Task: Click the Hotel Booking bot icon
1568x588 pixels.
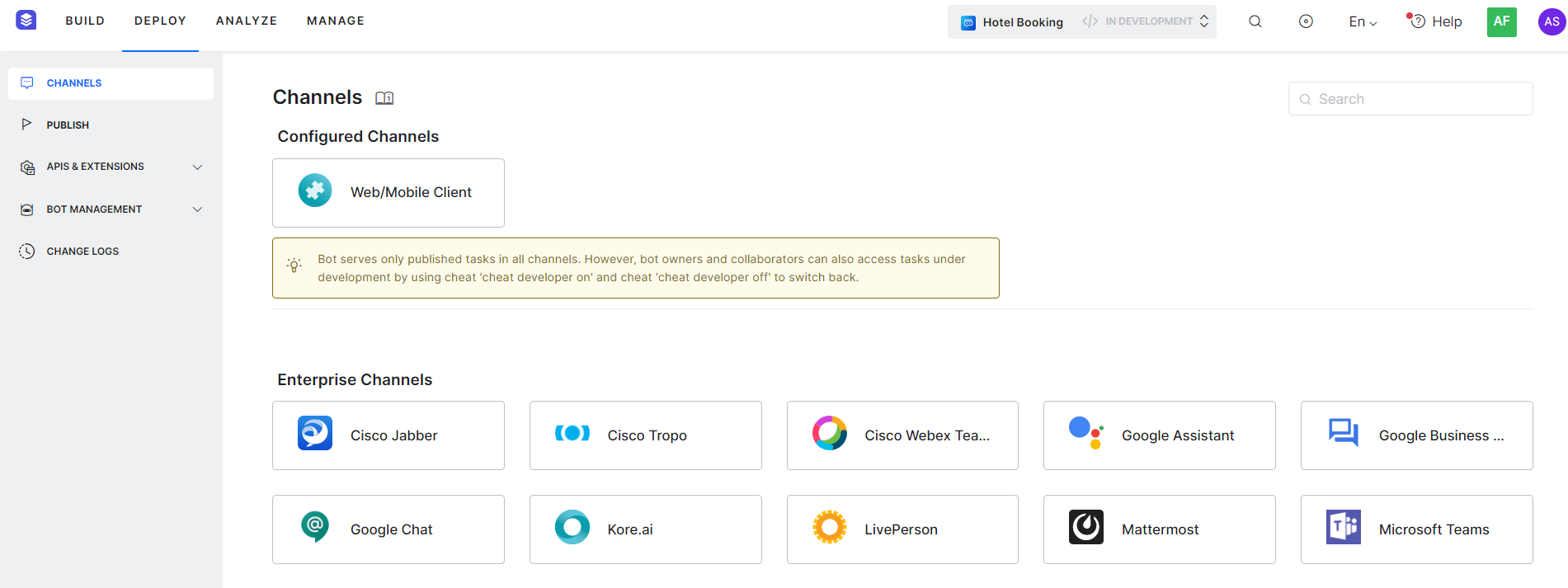Action: click(968, 22)
